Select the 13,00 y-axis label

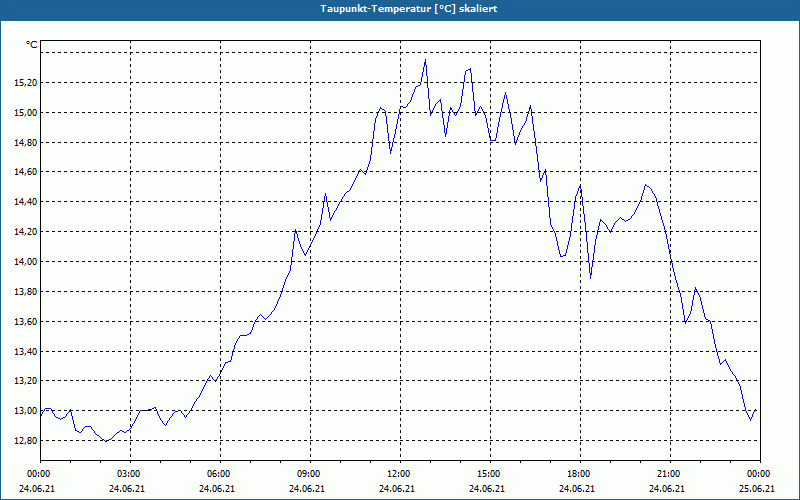[26, 411]
